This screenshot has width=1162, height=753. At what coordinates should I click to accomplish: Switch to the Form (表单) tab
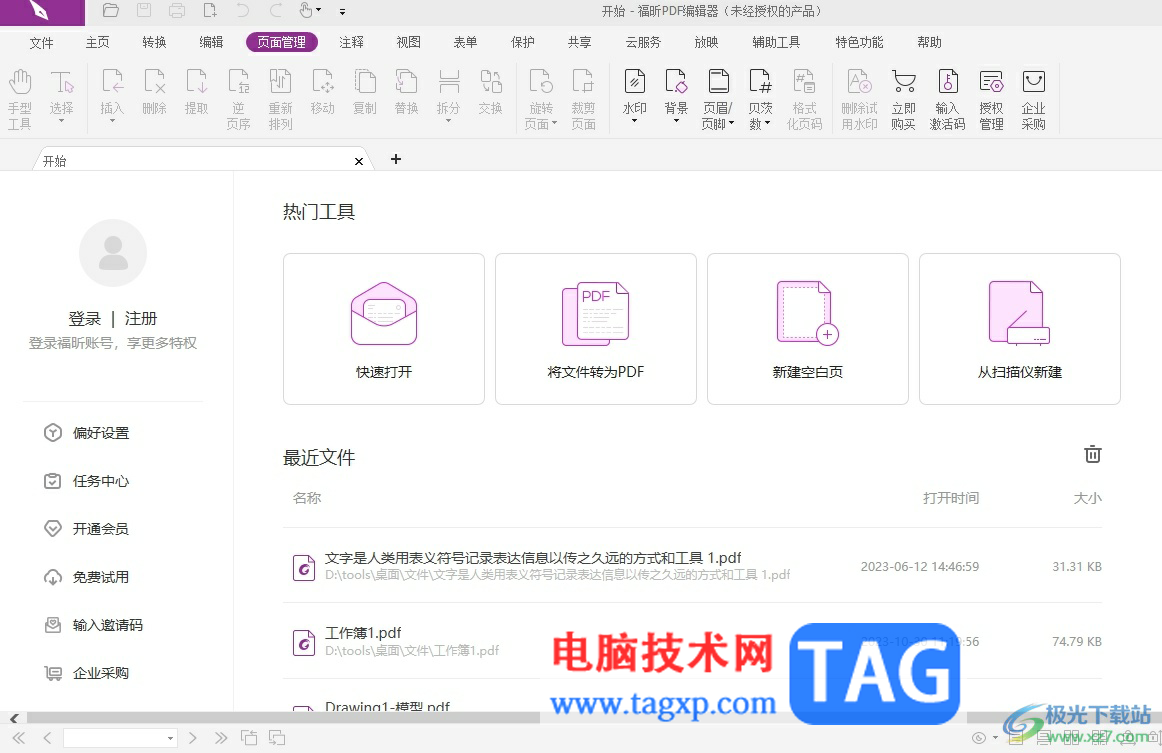coord(465,42)
